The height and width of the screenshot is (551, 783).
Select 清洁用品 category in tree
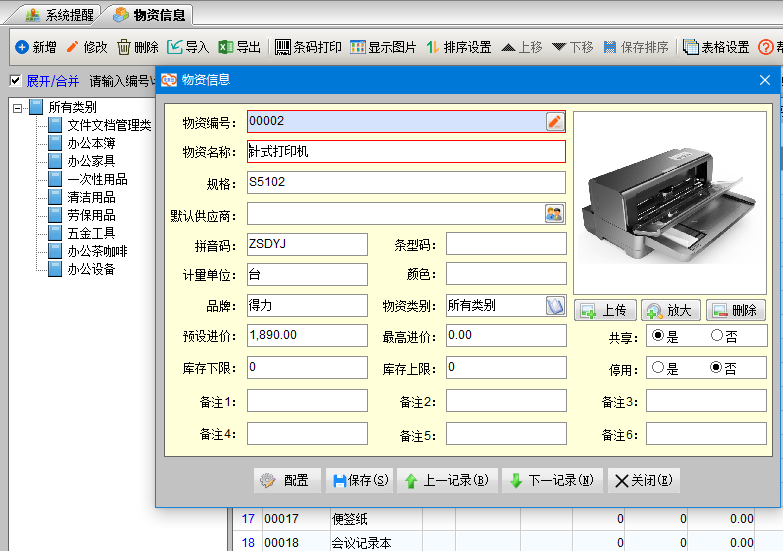click(x=91, y=197)
